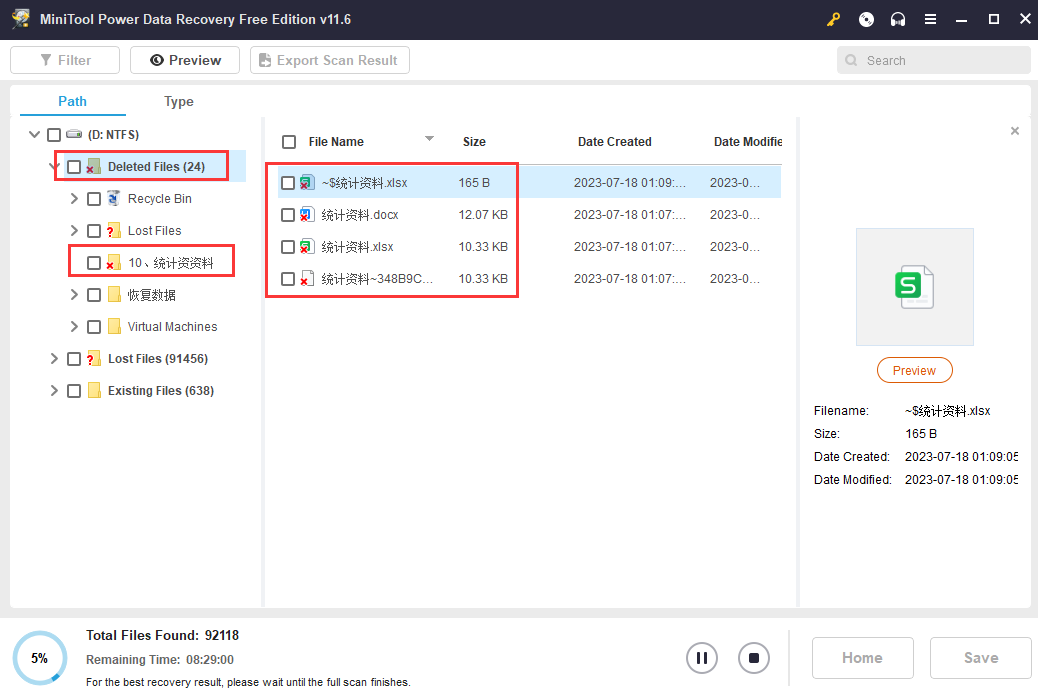Click the 10、统计资料 deleted folder icon

pos(113,262)
